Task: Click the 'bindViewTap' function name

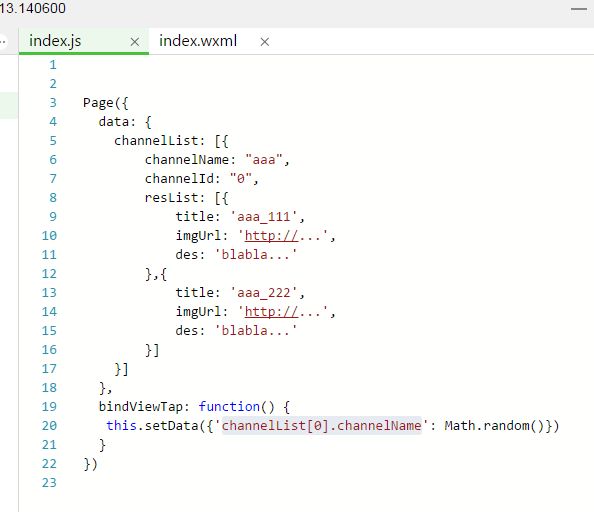Action: point(141,407)
